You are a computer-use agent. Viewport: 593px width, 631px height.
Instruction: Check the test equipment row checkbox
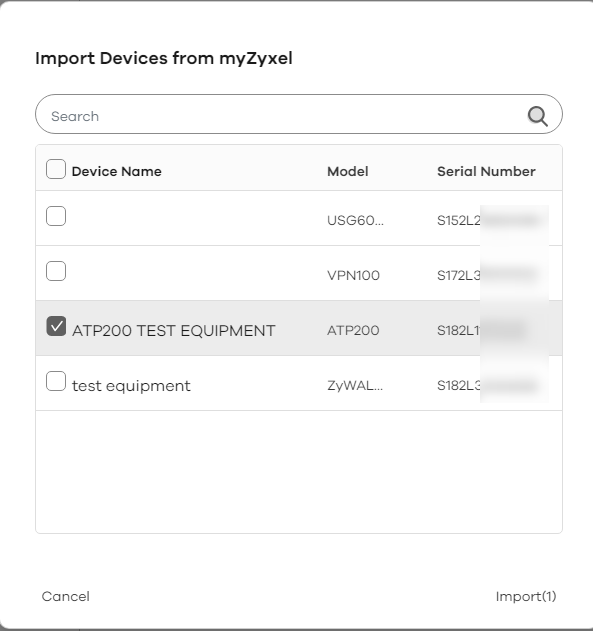(x=56, y=381)
